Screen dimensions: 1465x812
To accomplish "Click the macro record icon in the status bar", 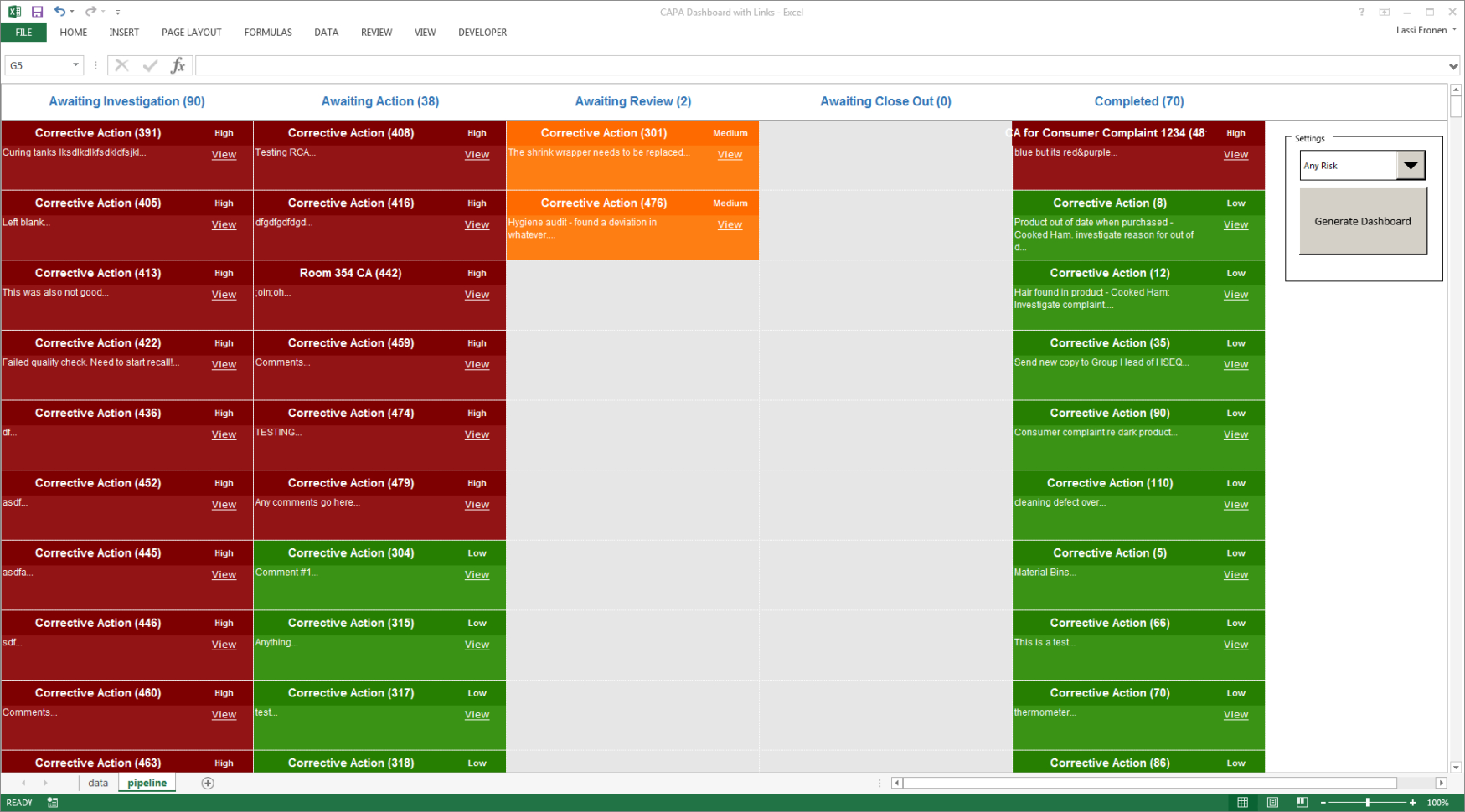I will (x=52, y=802).
